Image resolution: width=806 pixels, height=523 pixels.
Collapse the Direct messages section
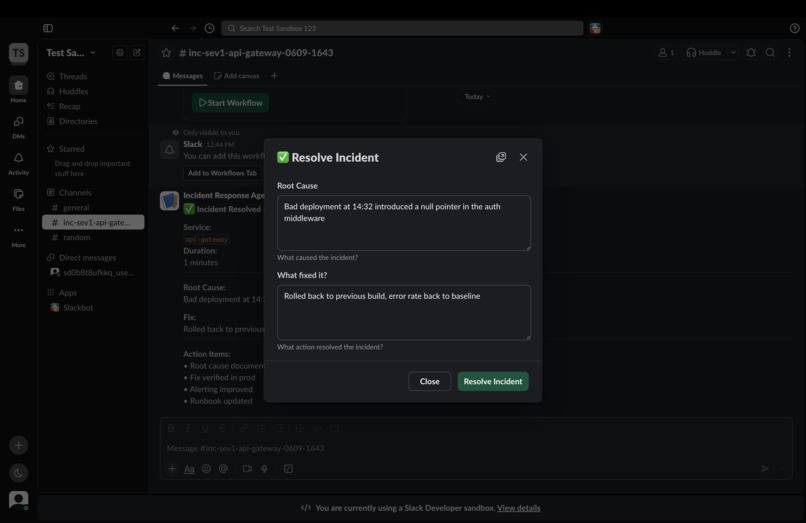click(x=87, y=257)
